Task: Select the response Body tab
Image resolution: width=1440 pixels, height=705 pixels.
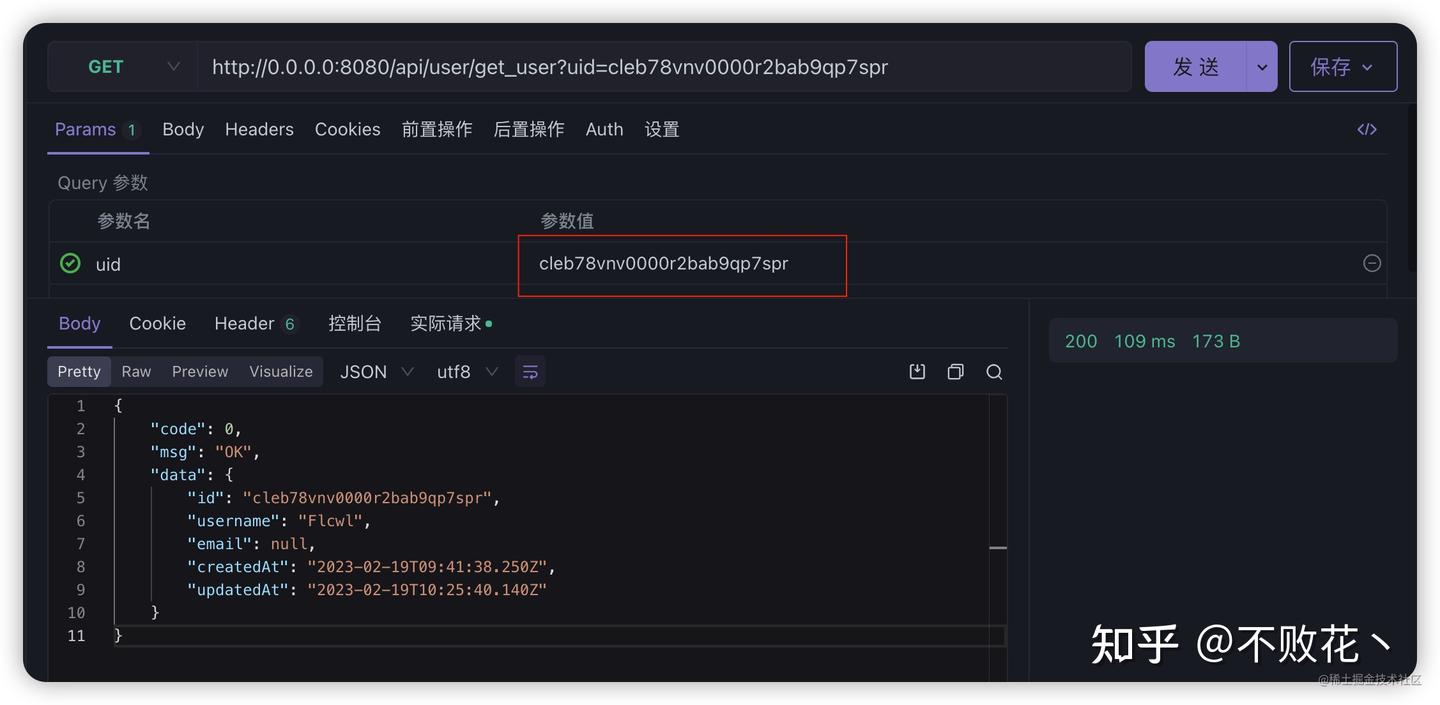Action: pos(79,324)
